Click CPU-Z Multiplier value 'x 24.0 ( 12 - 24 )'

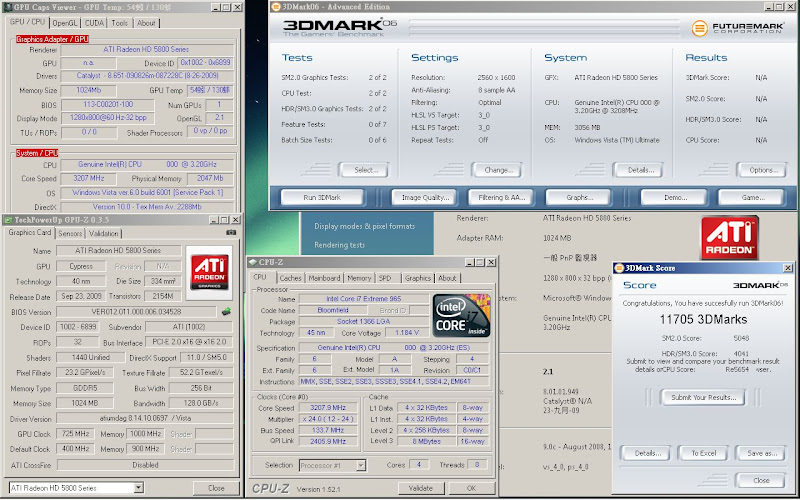tap(328, 419)
